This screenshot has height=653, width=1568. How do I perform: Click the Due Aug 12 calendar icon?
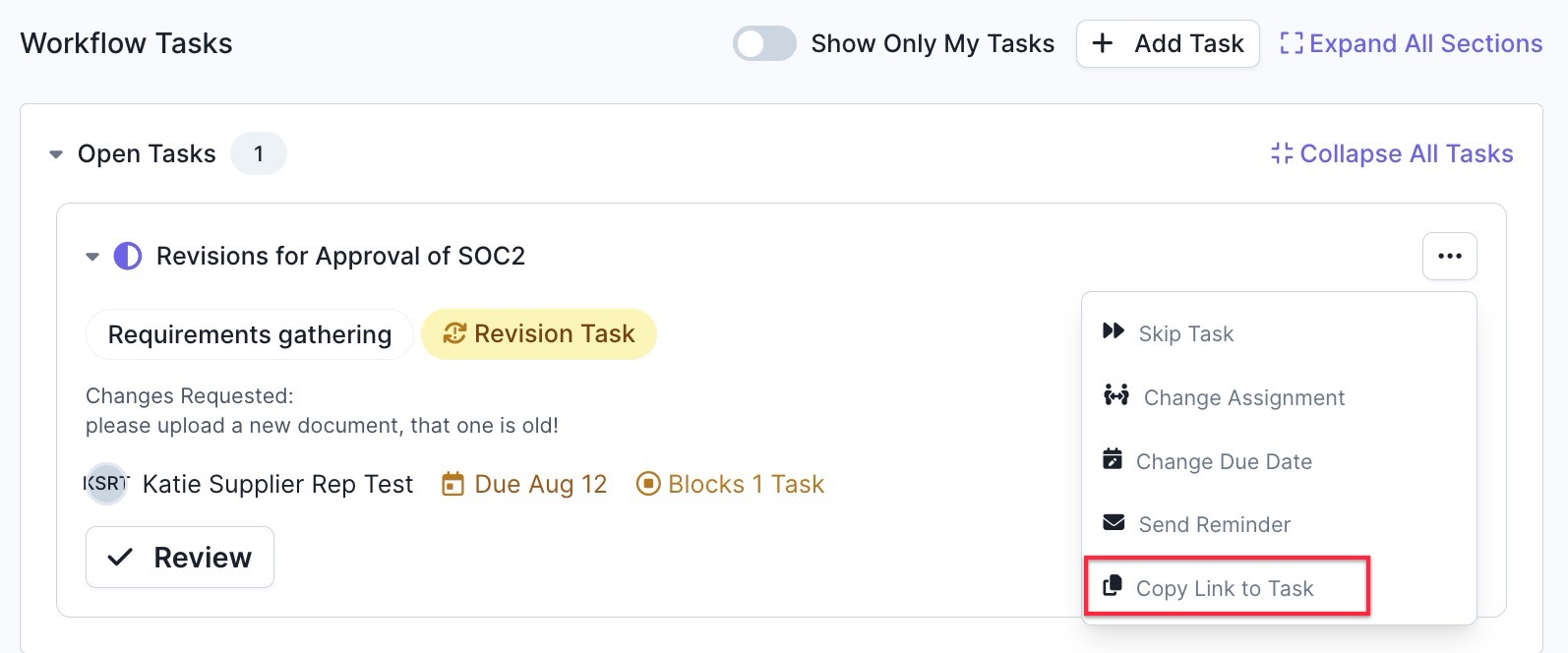(452, 484)
